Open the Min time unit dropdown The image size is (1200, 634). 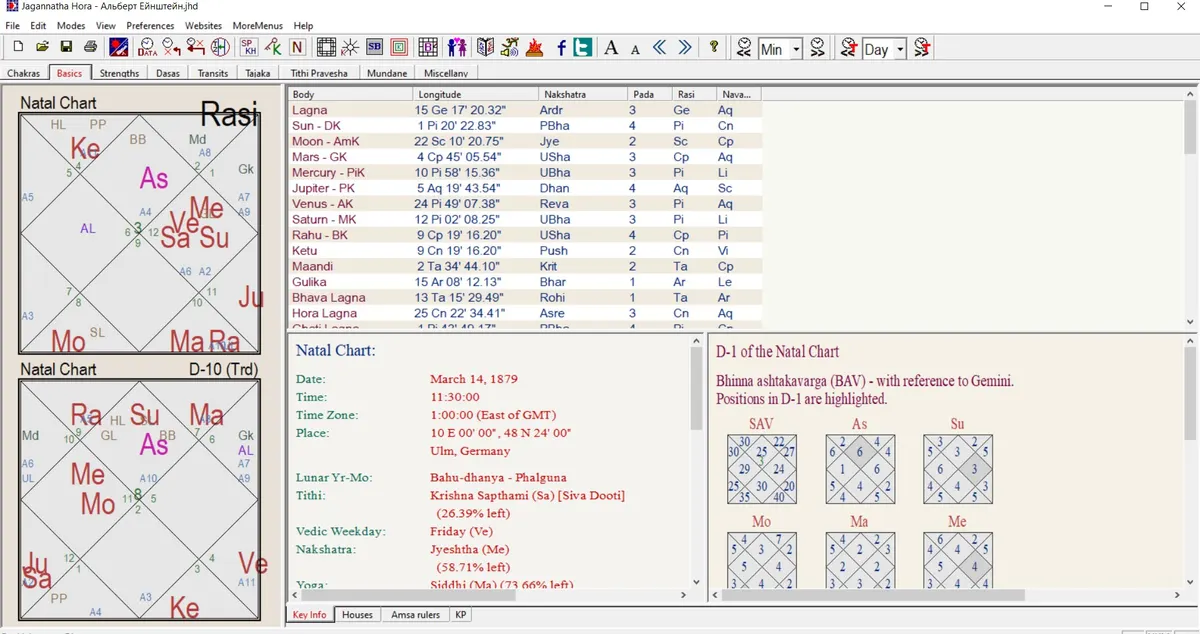(x=796, y=49)
